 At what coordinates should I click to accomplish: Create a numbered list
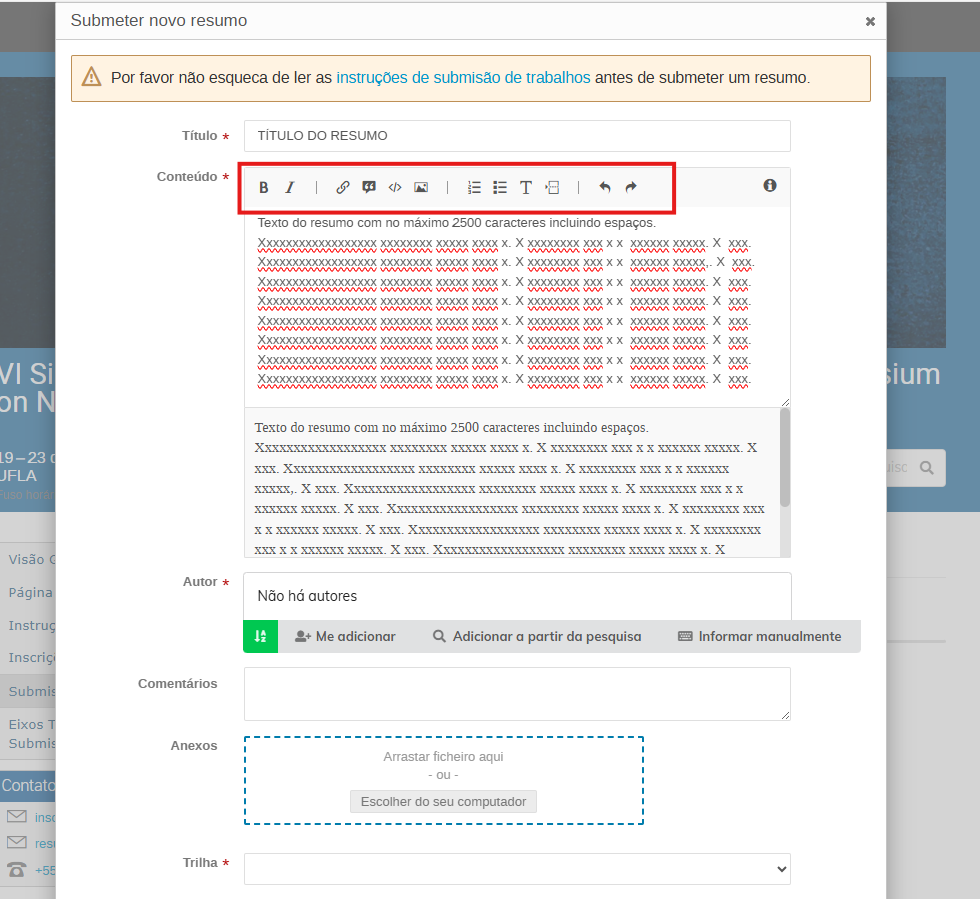point(474,187)
